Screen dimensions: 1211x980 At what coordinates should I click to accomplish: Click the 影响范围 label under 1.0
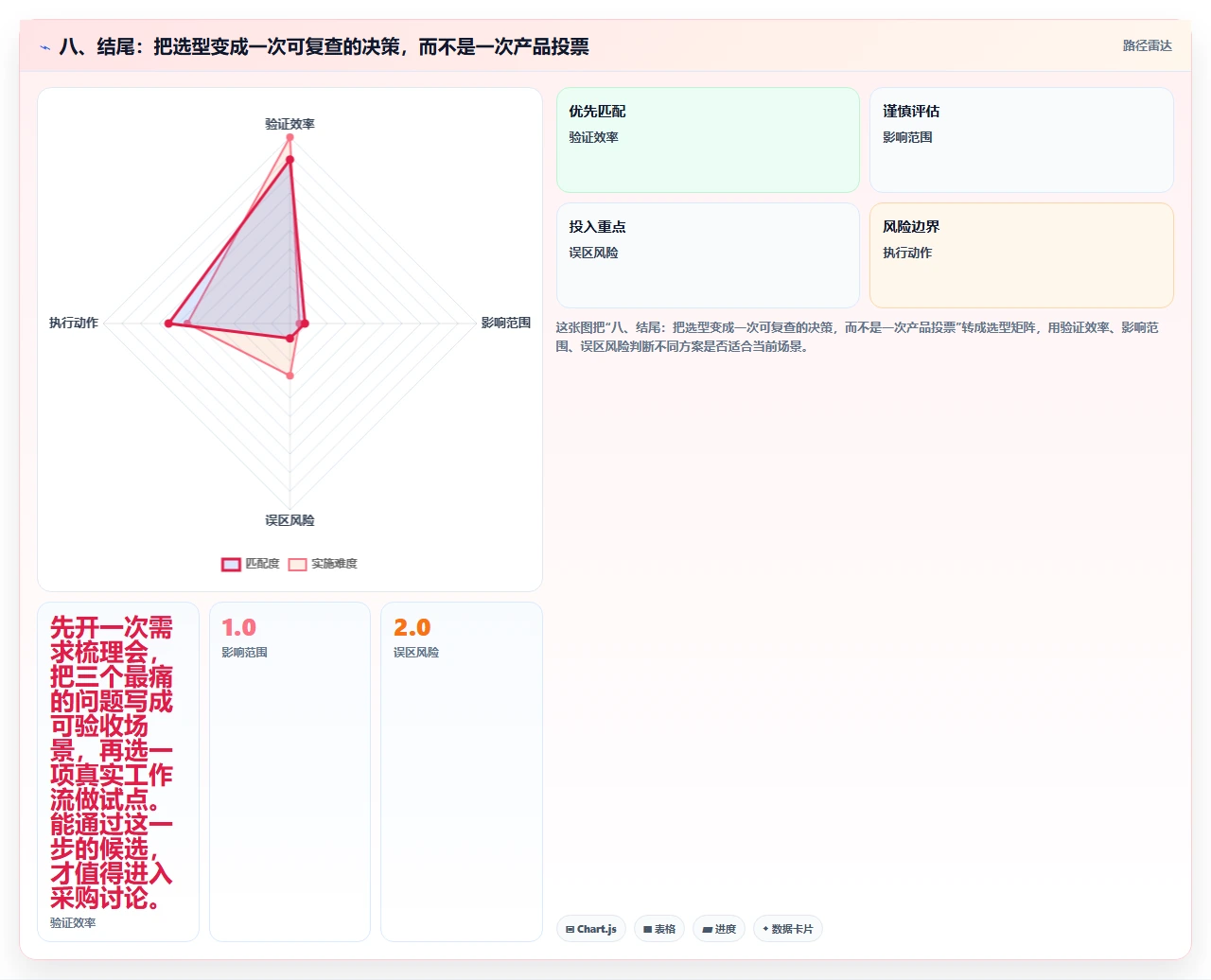click(x=244, y=653)
